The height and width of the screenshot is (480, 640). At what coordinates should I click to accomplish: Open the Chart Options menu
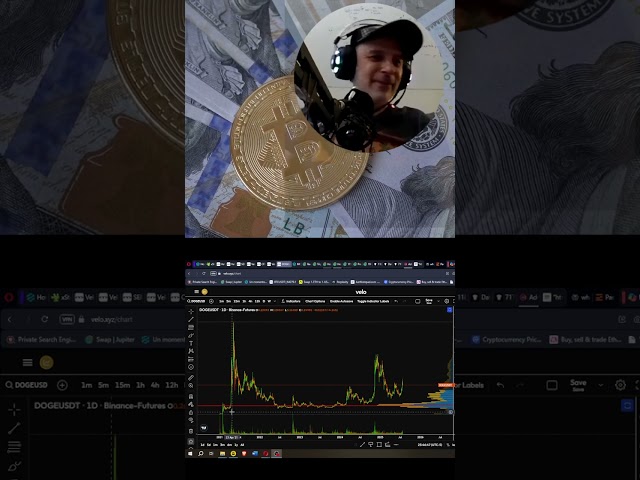(x=314, y=300)
